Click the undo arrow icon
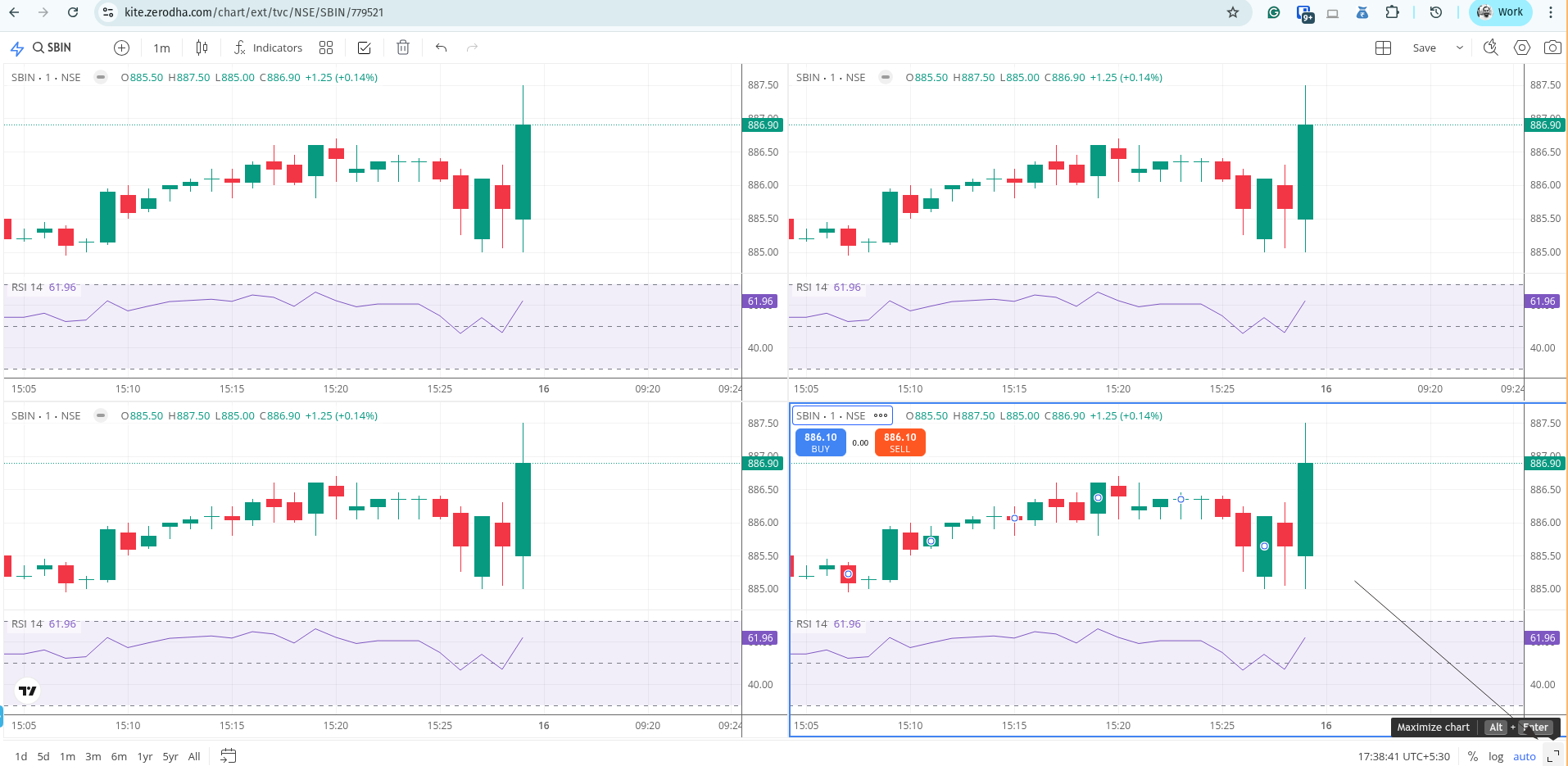Viewport: 1568px width, 766px height. tap(441, 48)
